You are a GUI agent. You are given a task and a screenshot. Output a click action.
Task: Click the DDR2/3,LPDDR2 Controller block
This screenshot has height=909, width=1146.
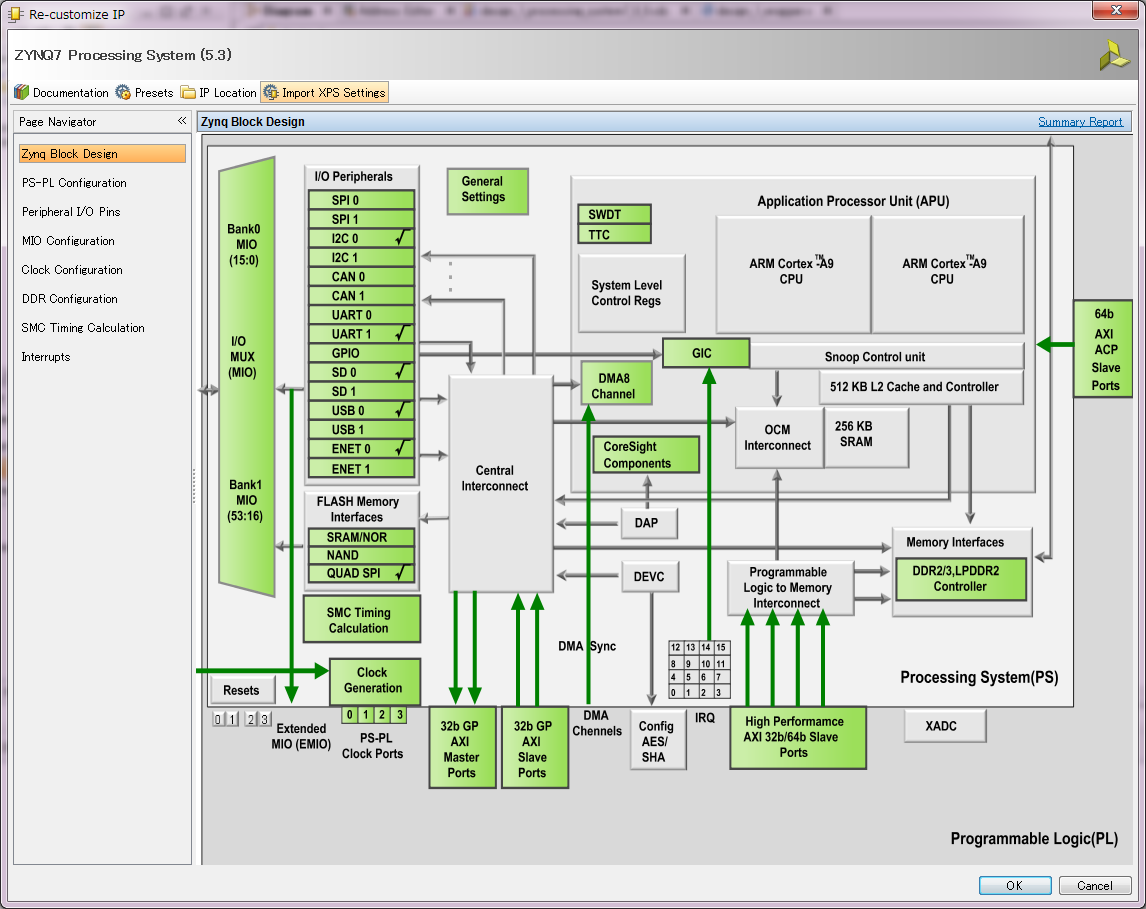pos(961,579)
